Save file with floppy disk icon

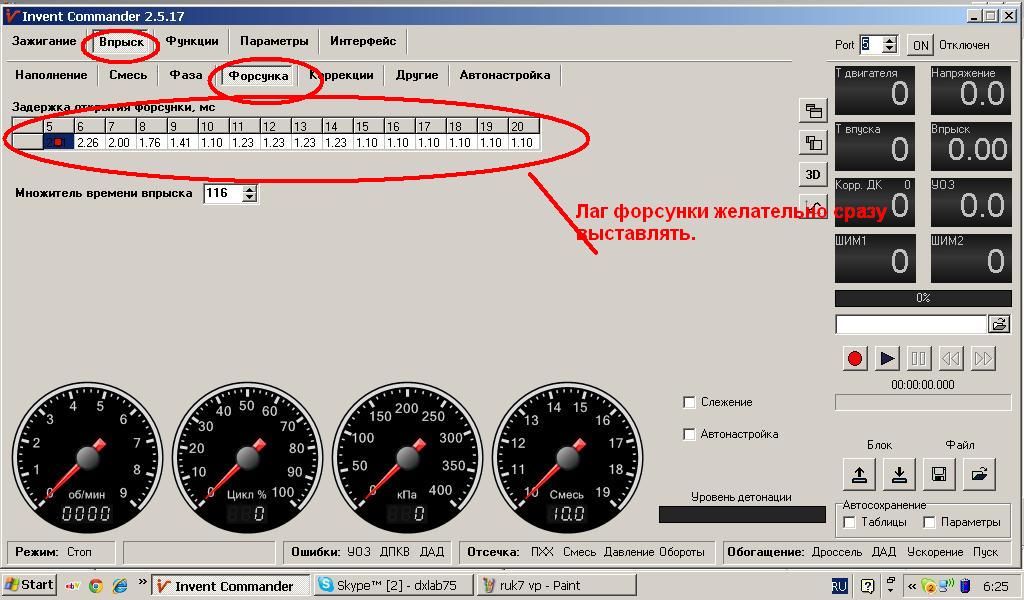[x=939, y=474]
